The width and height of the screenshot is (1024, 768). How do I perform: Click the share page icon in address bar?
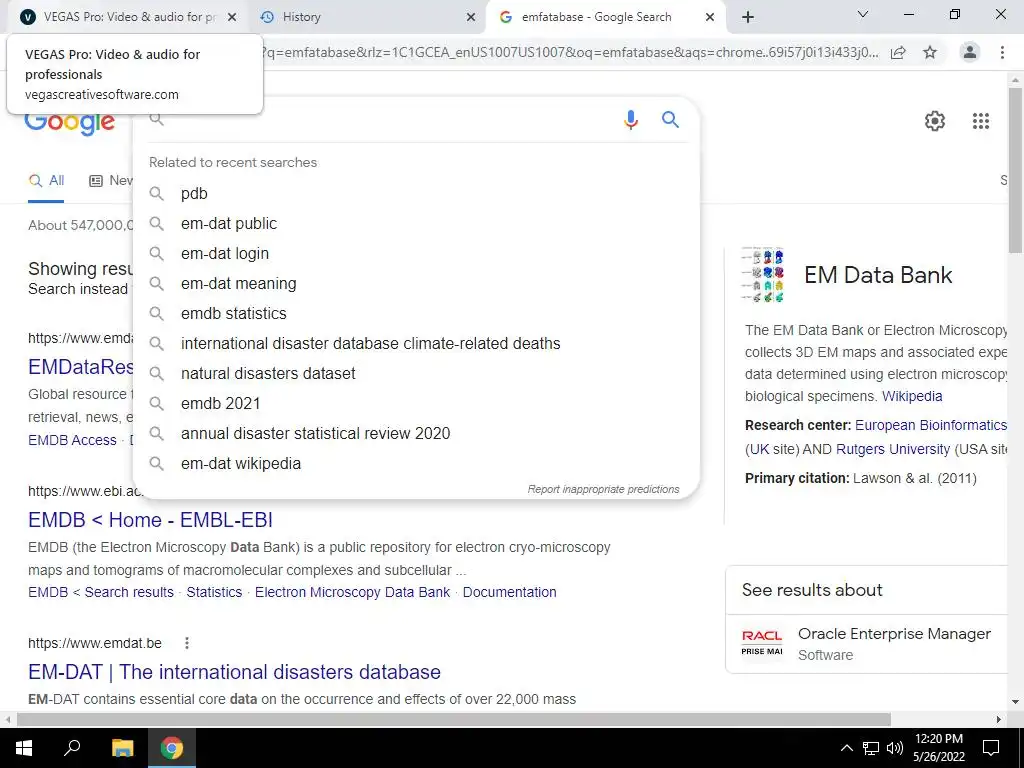(x=899, y=52)
